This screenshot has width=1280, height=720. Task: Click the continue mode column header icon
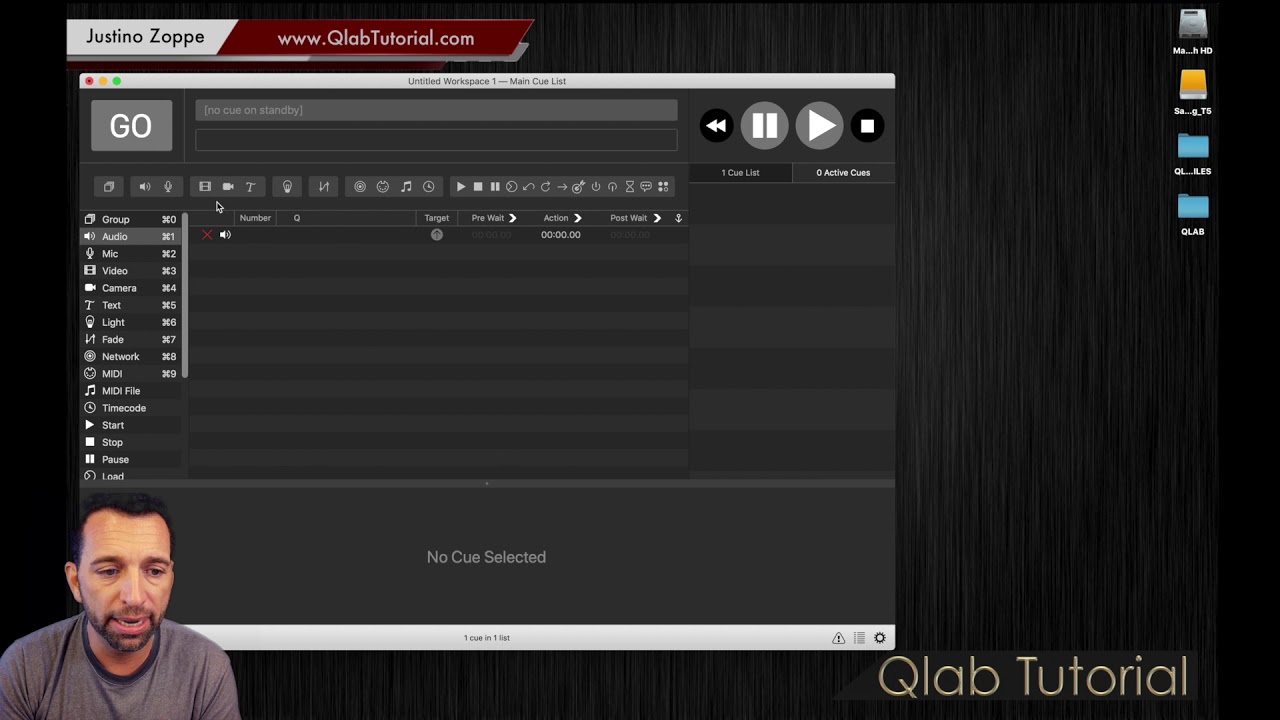pos(678,218)
